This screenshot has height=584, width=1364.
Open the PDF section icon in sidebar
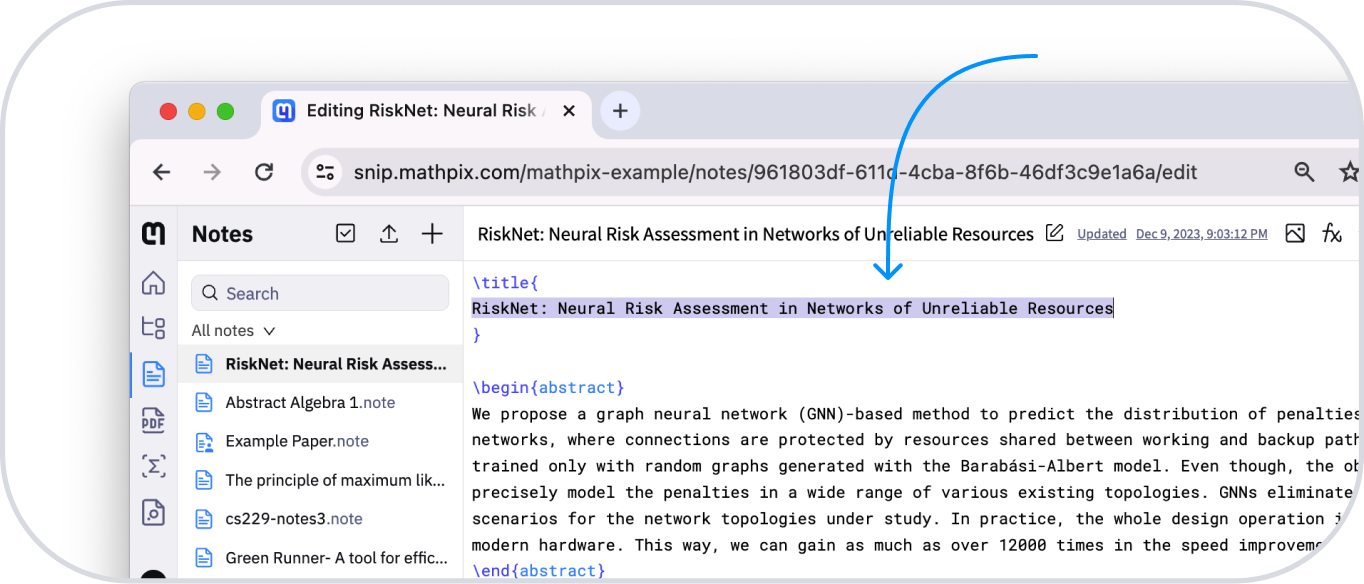(x=153, y=420)
